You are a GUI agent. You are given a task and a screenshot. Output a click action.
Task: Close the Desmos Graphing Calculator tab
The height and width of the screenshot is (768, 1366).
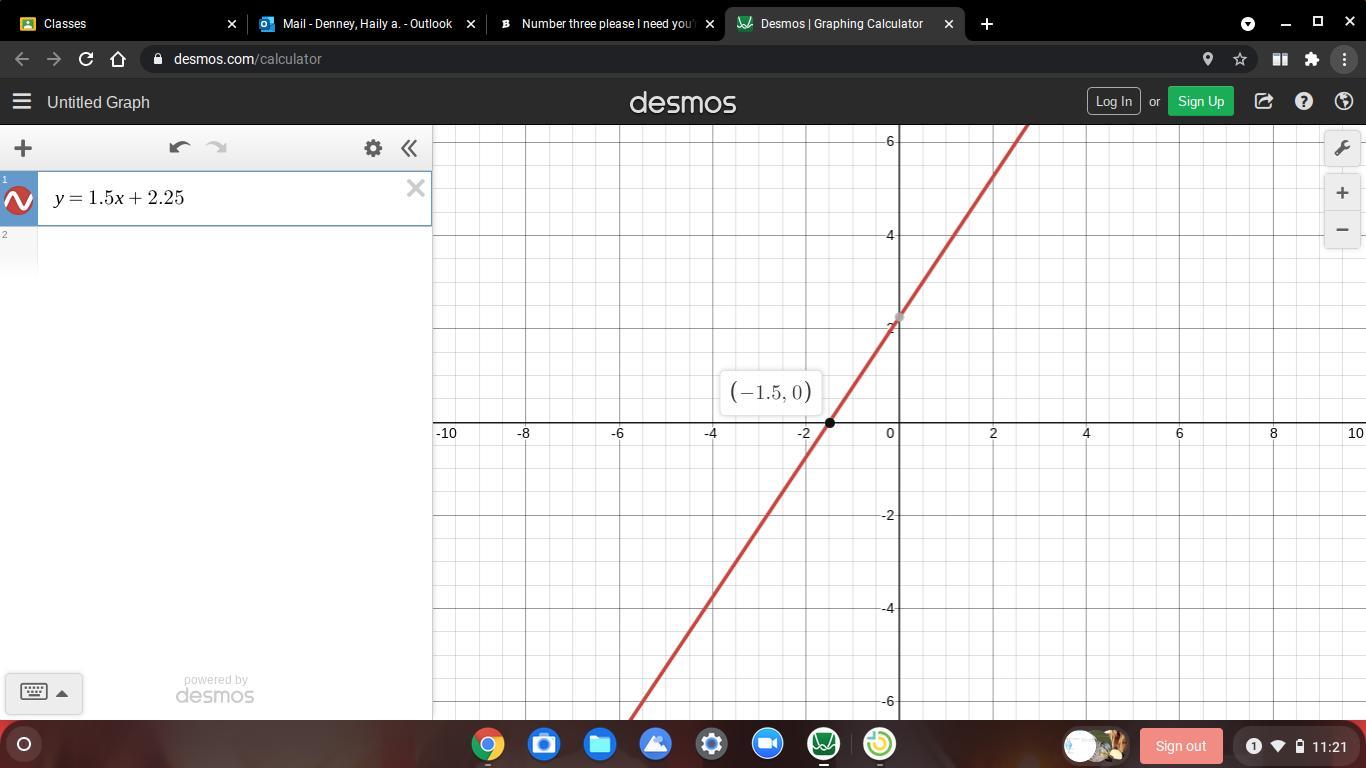[949, 24]
